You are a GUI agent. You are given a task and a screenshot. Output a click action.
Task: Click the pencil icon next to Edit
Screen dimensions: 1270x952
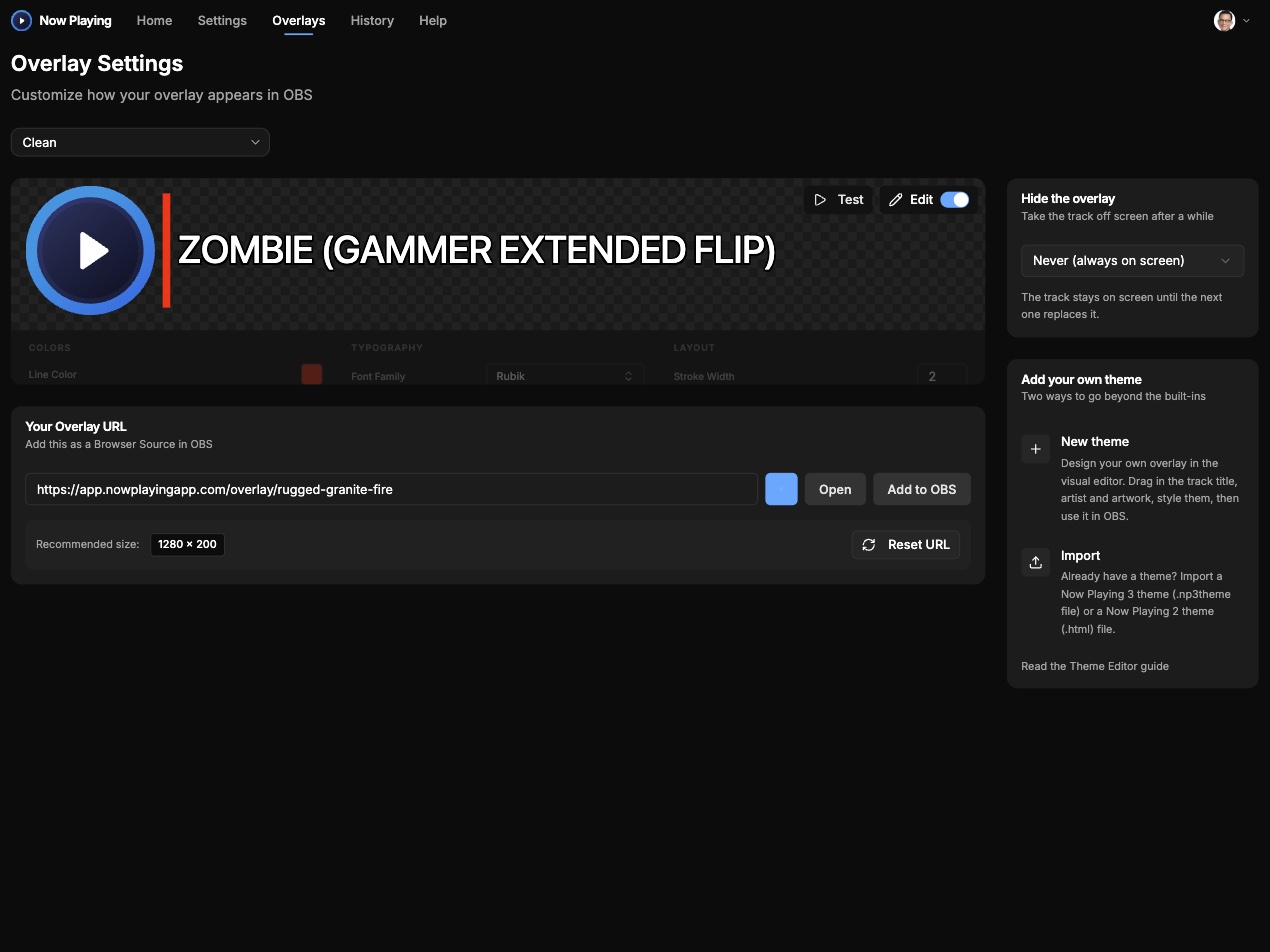(x=896, y=200)
